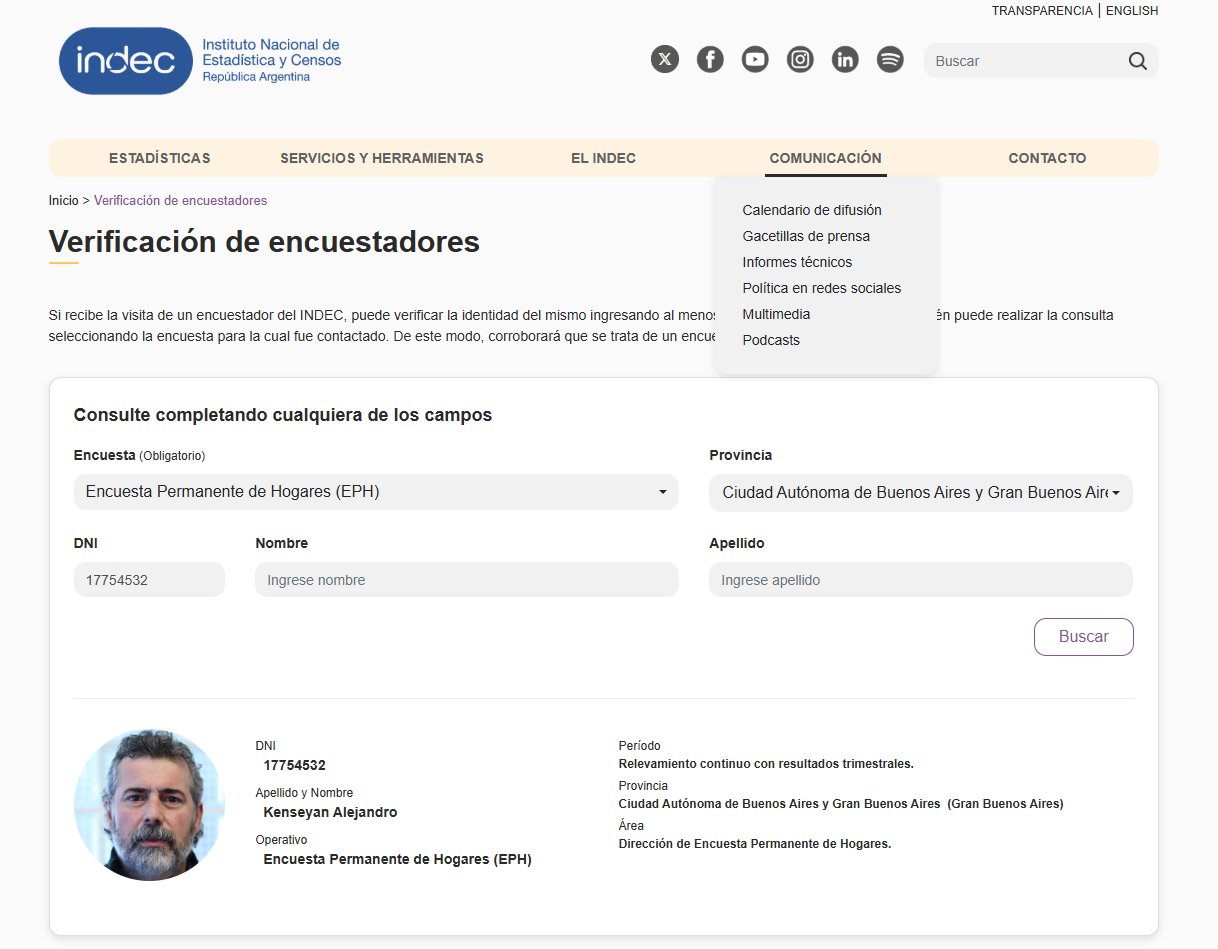Visit INDEC's YouTube channel icon
The height and width of the screenshot is (949, 1218).
(755, 59)
